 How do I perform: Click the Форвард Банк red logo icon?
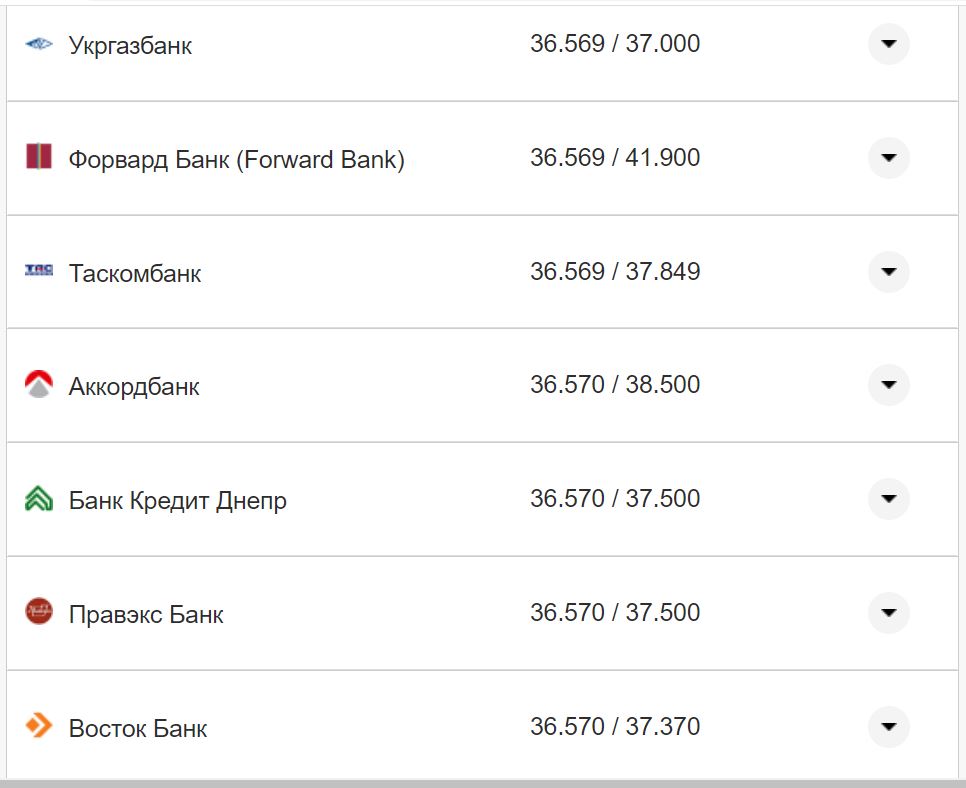(38, 157)
